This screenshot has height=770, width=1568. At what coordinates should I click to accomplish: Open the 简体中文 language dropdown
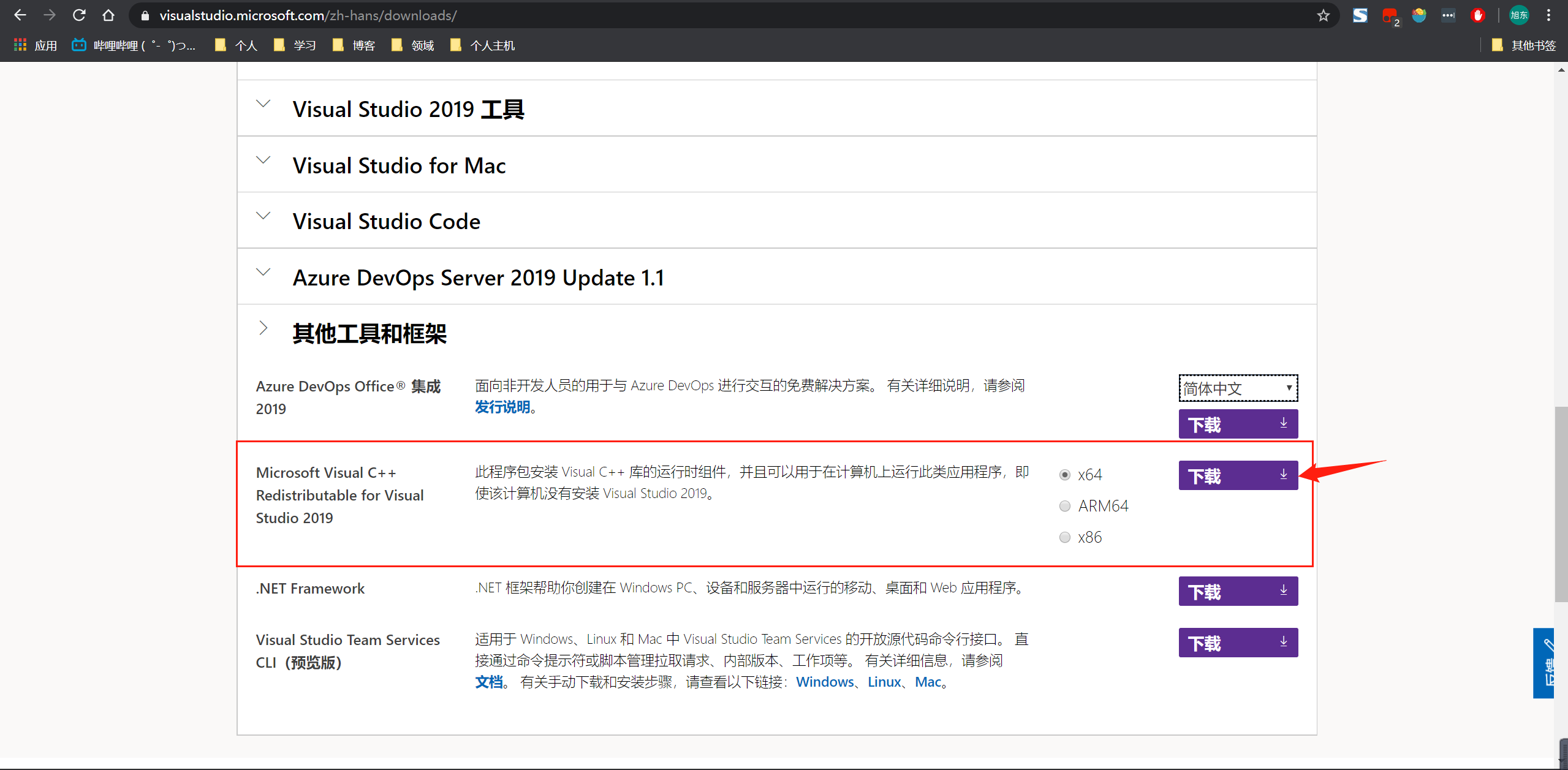[1238, 388]
